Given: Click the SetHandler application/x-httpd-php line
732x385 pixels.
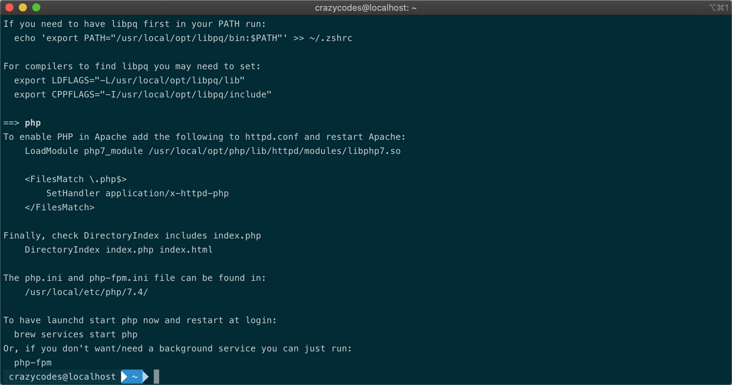Looking at the screenshot, I should (x=137, y=193).
